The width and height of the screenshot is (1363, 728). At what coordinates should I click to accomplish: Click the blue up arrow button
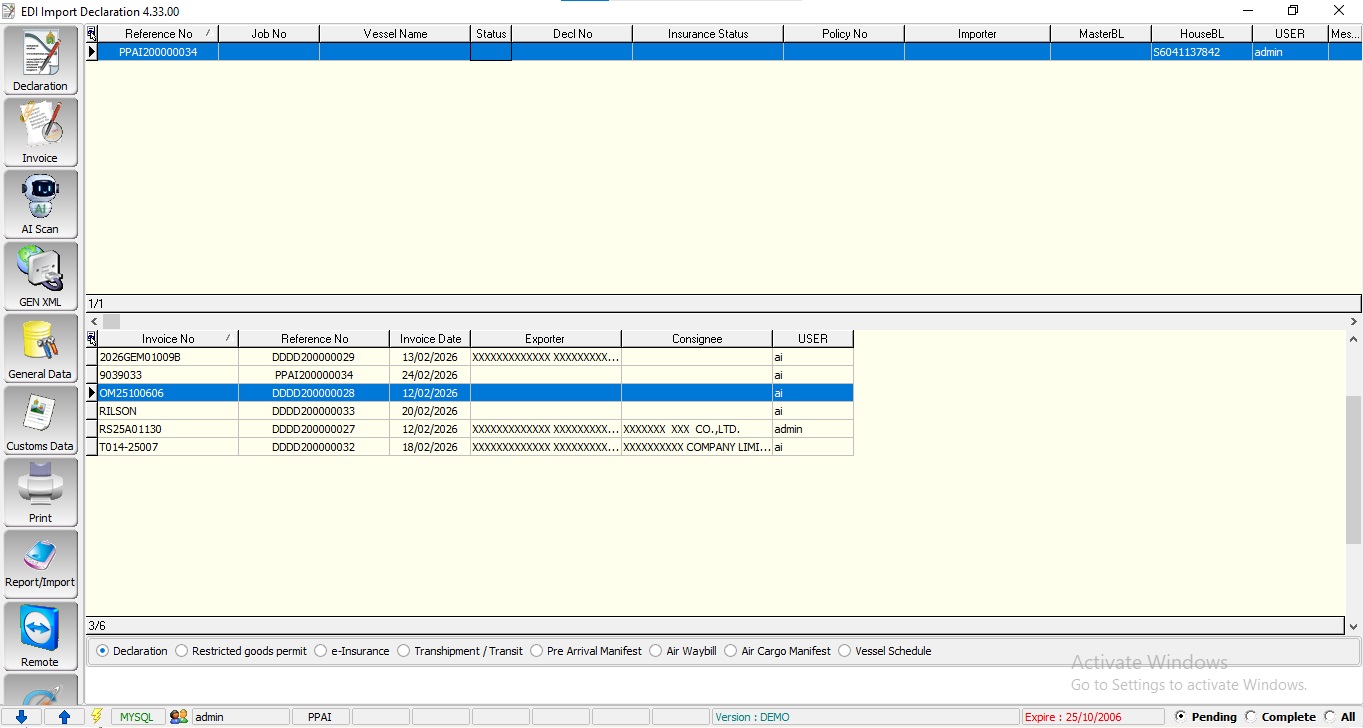(64, 717)
